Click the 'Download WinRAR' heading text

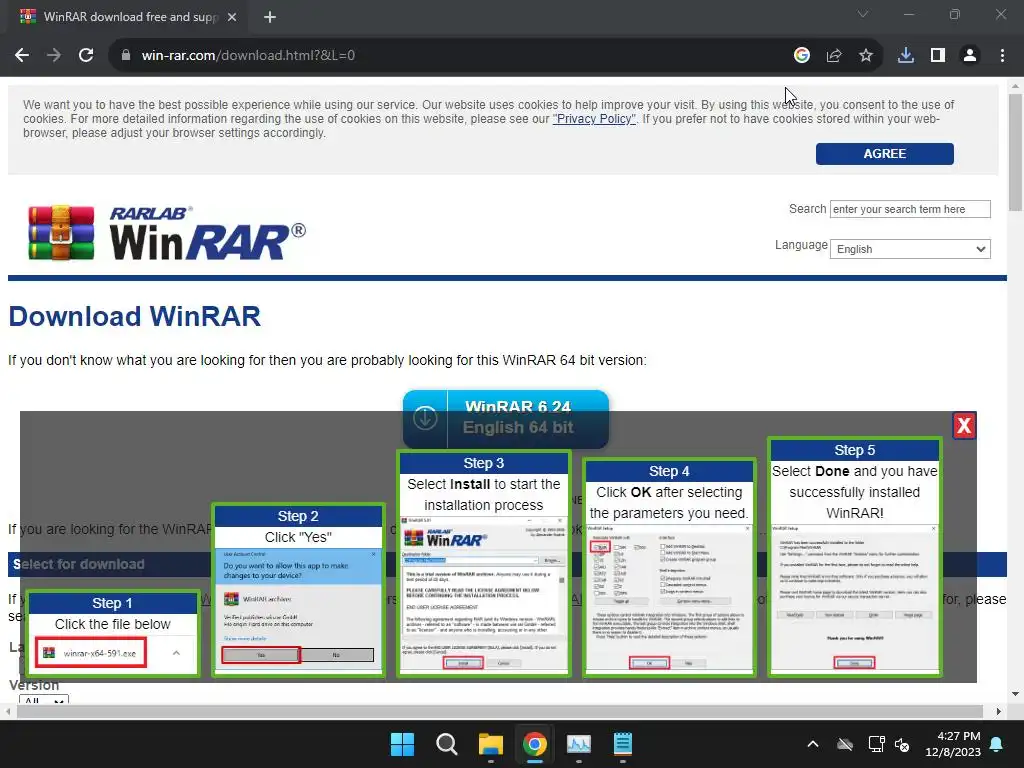coord(135,316)
